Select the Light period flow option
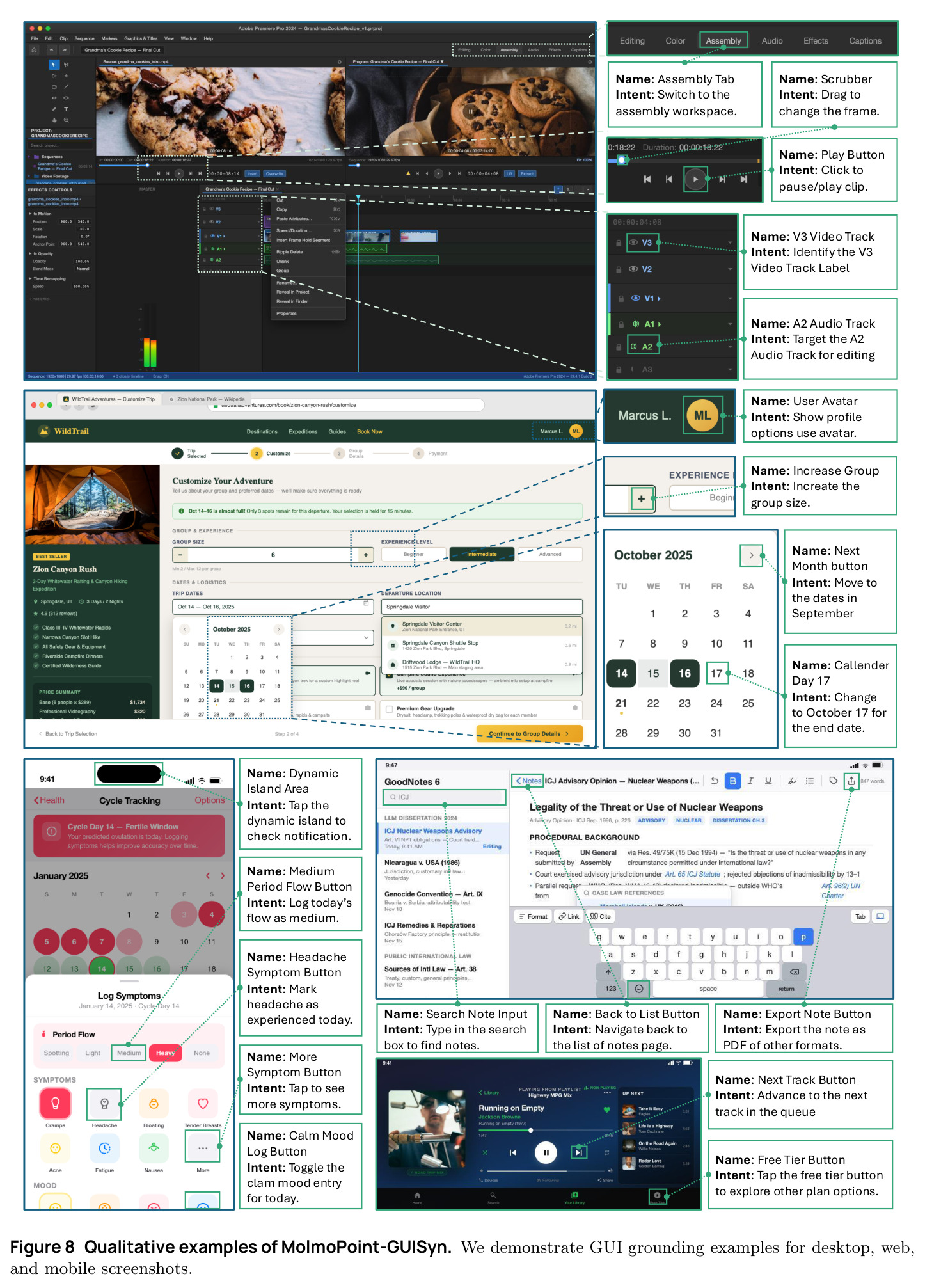This screenshot has height=1288, width=925. pos(93,1053)
